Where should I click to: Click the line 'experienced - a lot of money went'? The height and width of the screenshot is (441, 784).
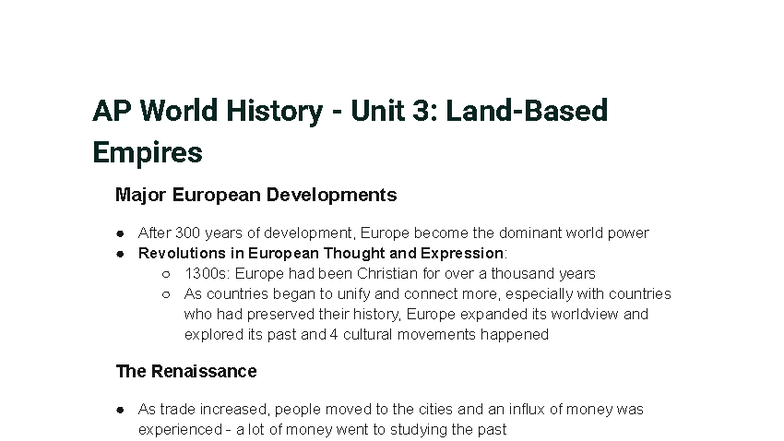(322, 430)
